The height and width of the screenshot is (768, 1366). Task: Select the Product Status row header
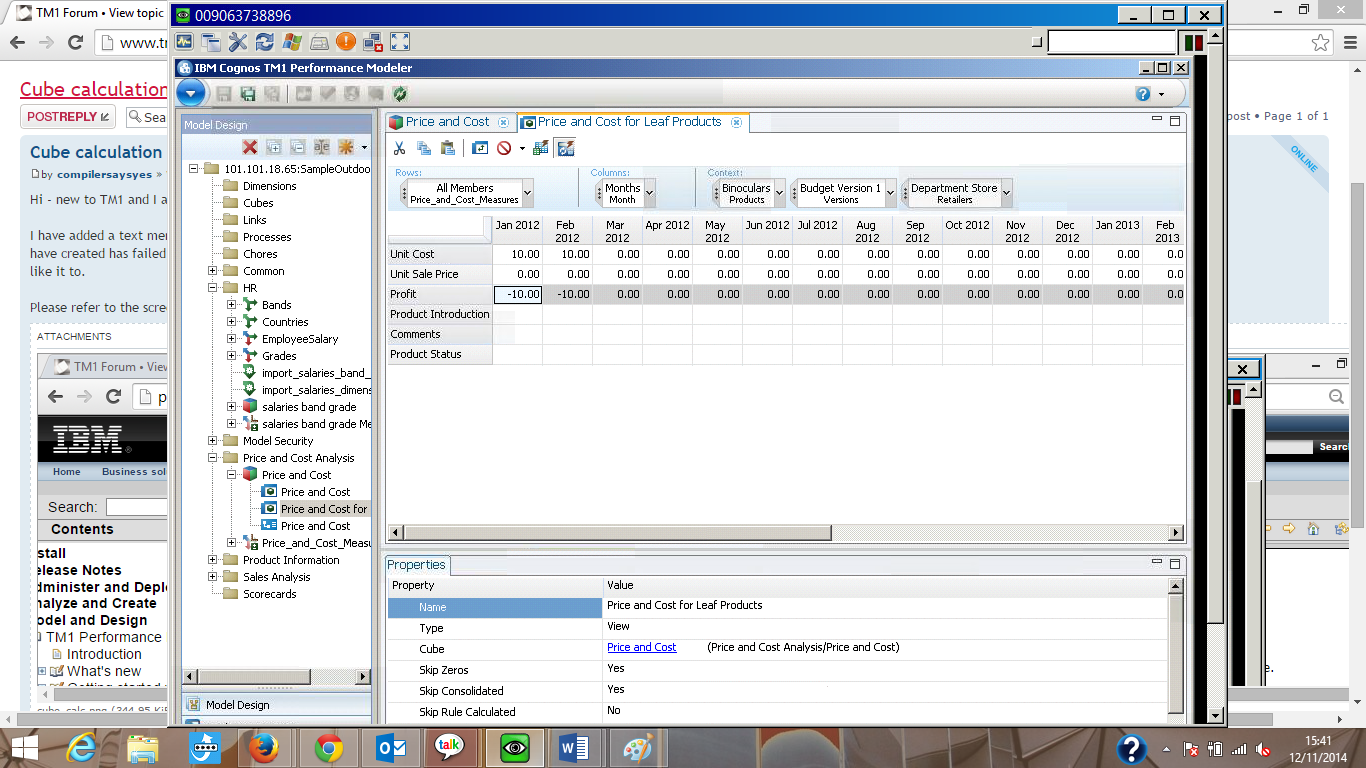pyautogui.click(x=439, y=354)
